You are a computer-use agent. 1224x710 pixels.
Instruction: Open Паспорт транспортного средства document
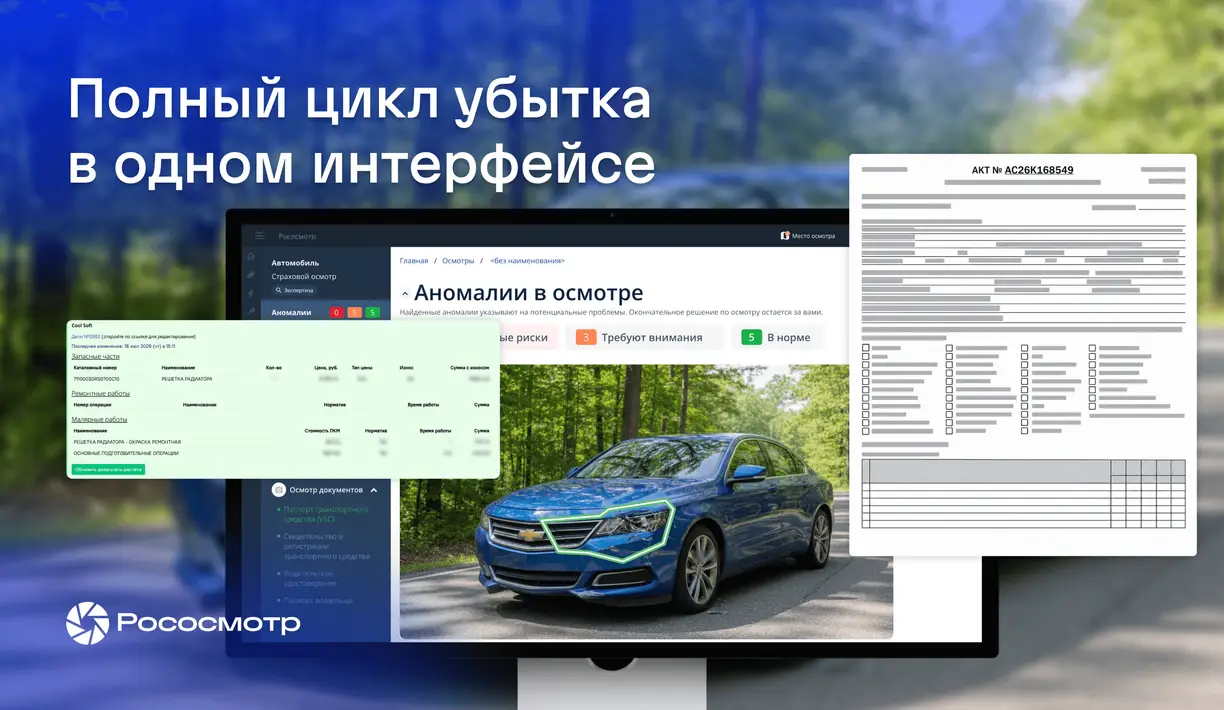(x=326, y=514)
